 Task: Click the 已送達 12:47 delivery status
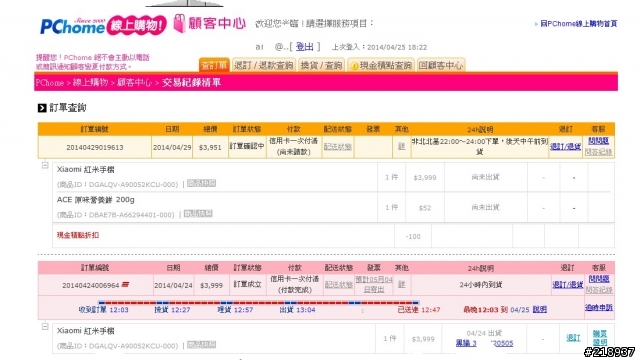(x=419, y=310)
